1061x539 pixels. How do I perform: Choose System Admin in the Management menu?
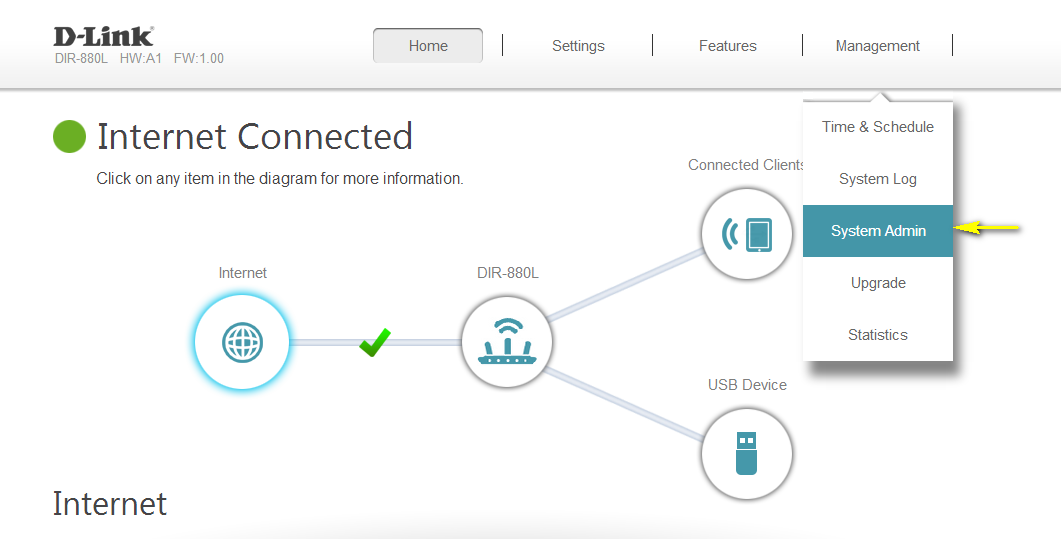pos(878,231)
